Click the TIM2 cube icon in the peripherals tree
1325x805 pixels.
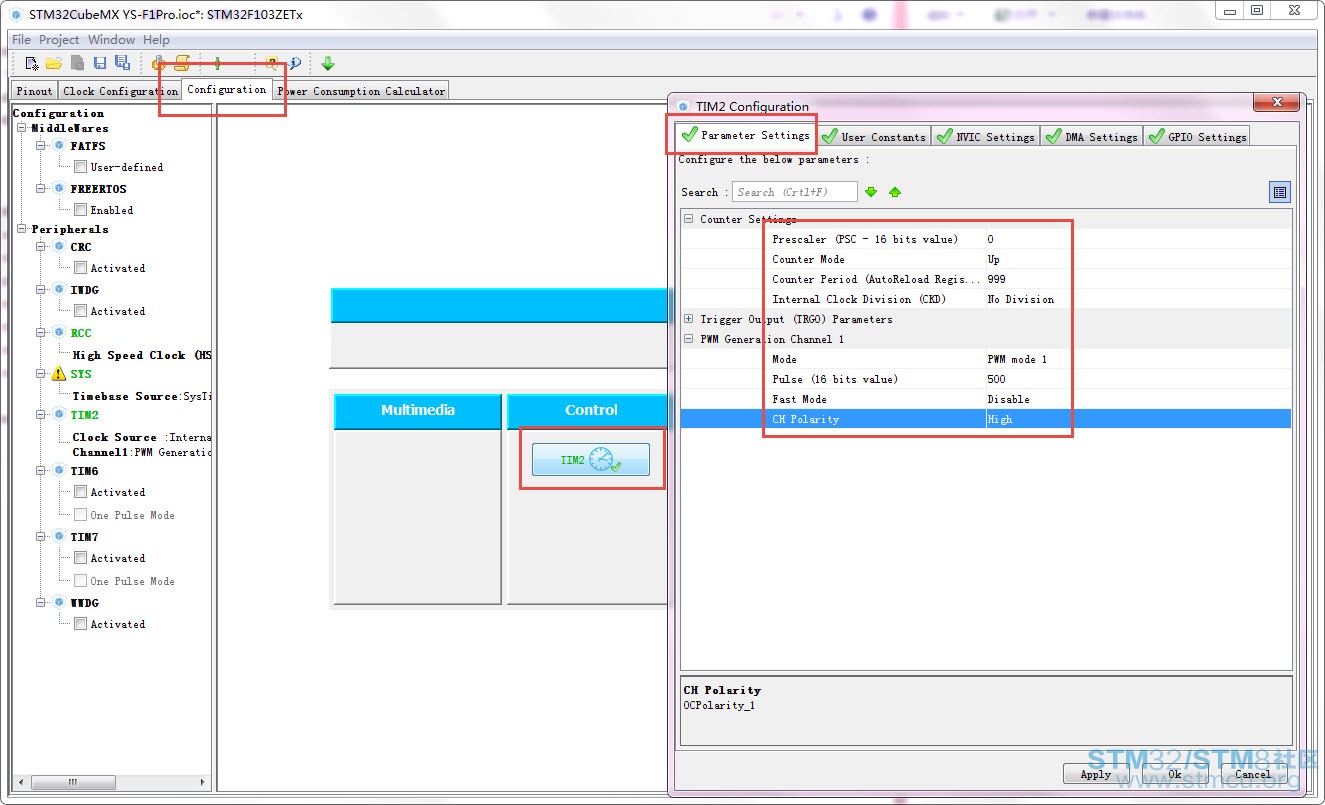59,415
